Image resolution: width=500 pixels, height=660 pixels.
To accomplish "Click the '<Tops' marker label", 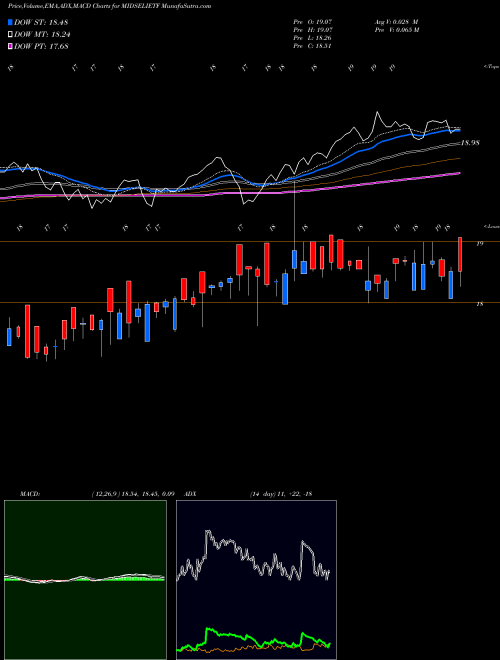I will [491, 67].
